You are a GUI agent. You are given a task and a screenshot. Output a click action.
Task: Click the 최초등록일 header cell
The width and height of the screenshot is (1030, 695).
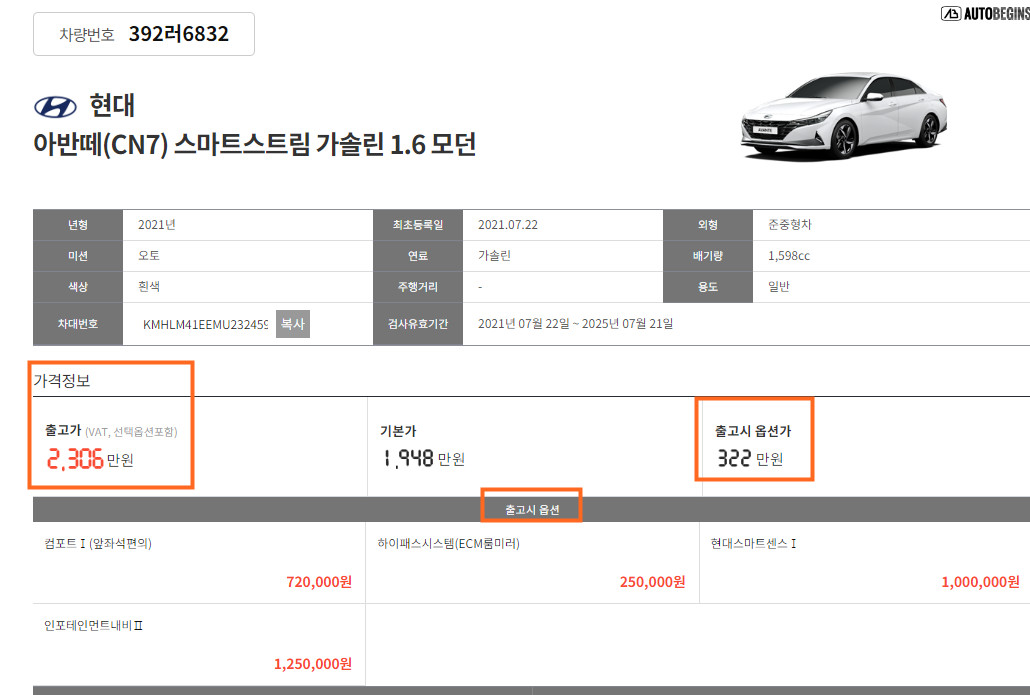418,225
